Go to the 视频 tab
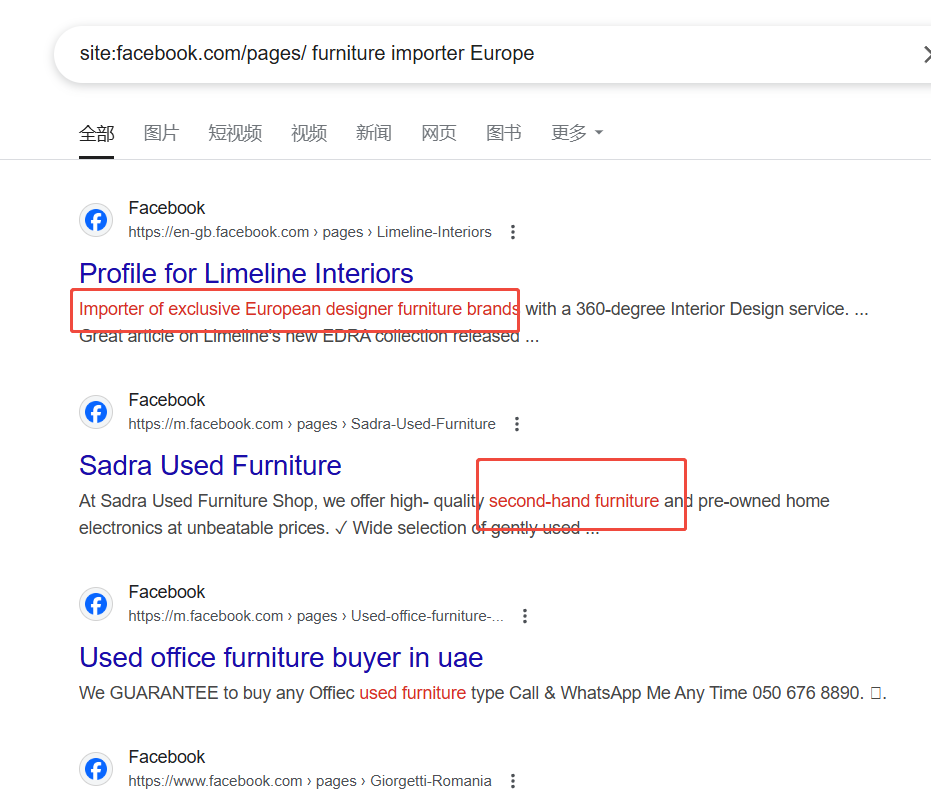This screenshot has width=931, height=789. (x=309, y=133)
